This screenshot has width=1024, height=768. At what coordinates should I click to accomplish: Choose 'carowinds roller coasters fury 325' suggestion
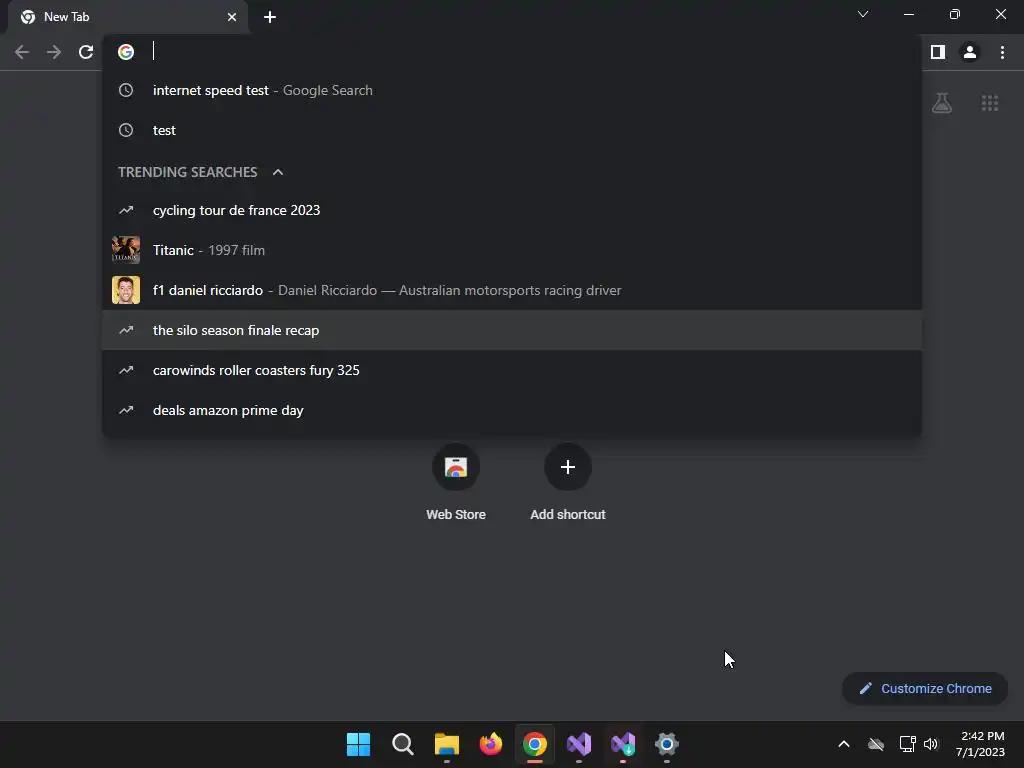512,370
